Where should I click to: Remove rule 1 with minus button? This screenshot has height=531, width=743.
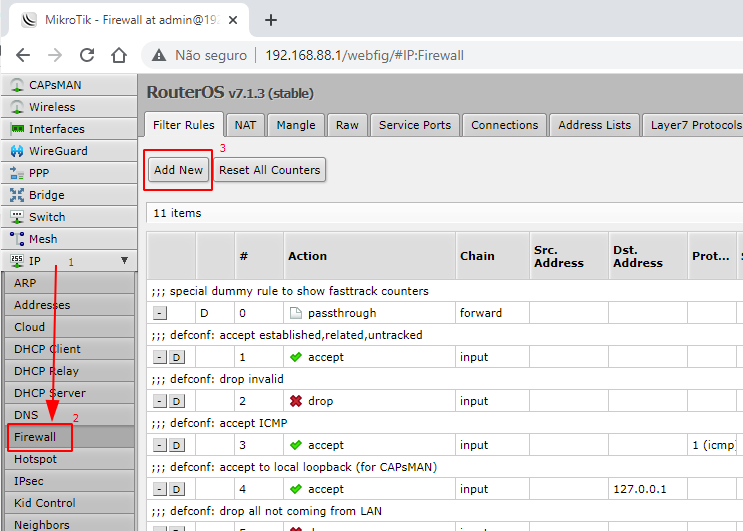click(160, 357)
